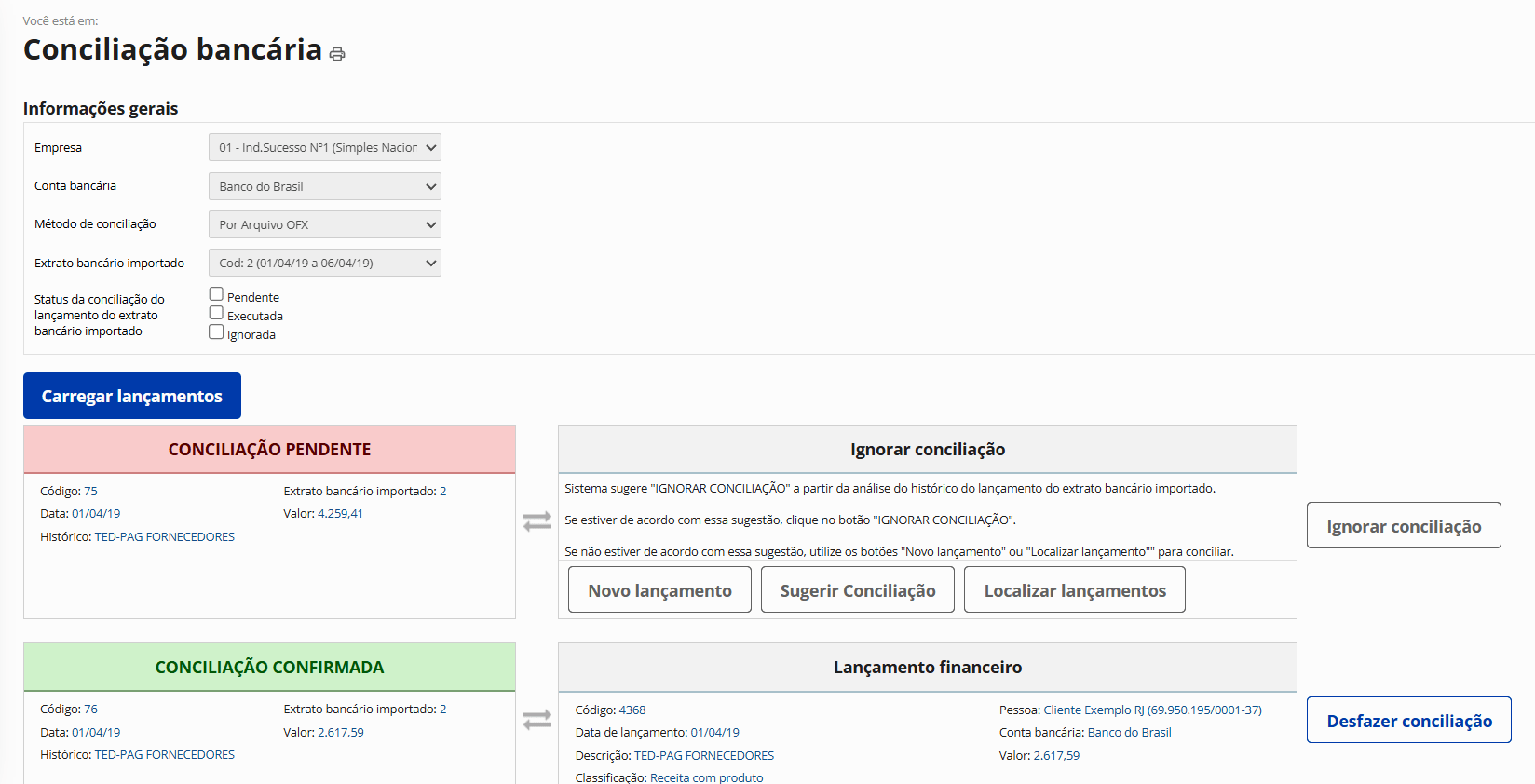Click the CONCILIAÇÃO CONFIRMADA panel header
This screenshot has height=784, width=1535.
pyautogui.click(x=269, y=668)
